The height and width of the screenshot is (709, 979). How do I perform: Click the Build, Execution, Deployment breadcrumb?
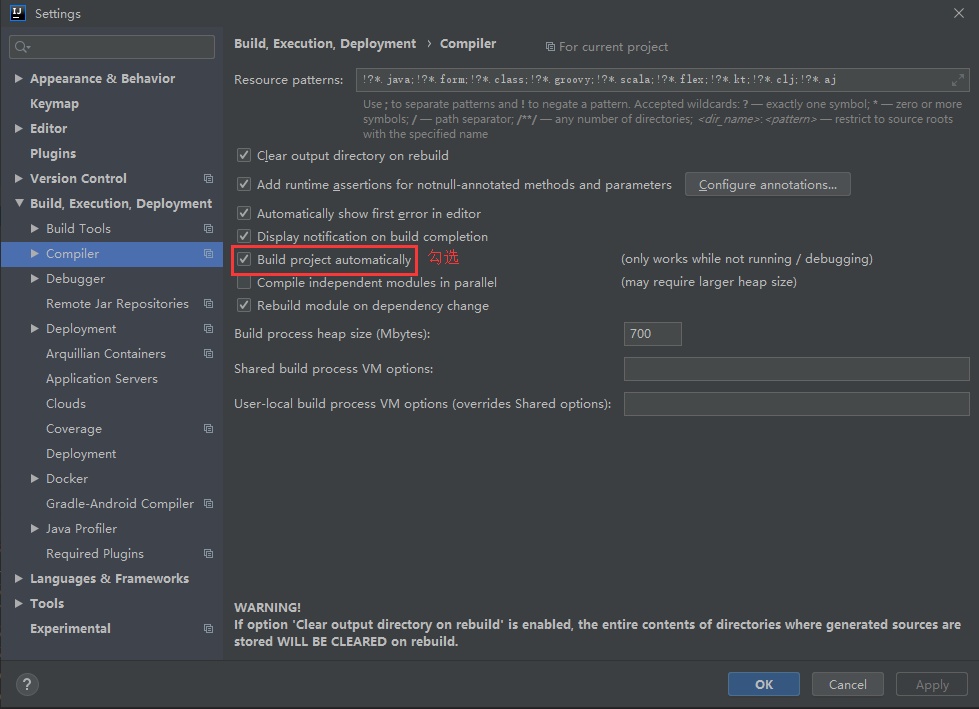[x=325, y=44]
